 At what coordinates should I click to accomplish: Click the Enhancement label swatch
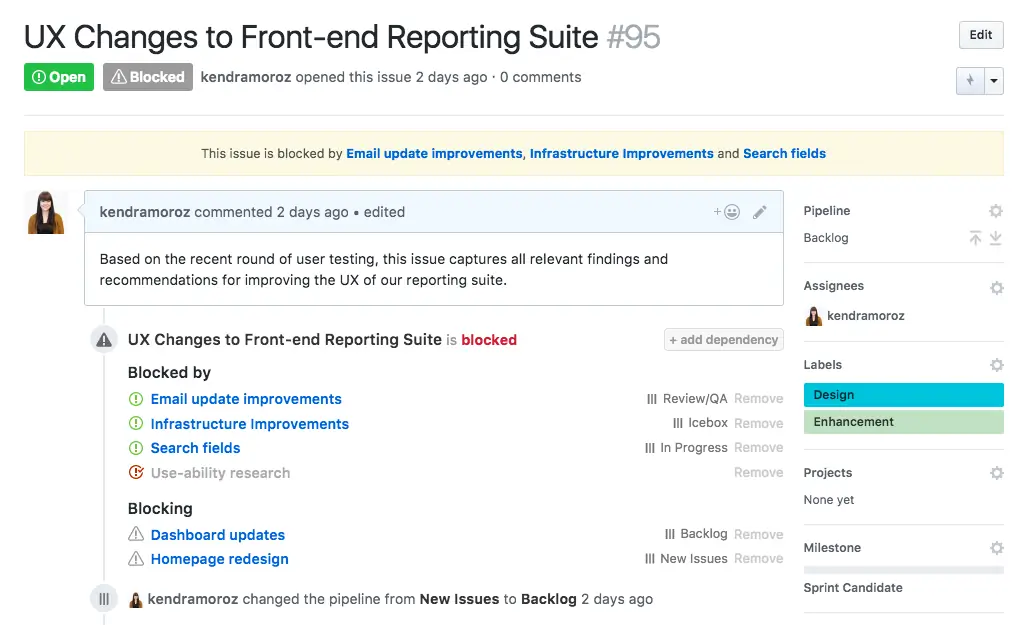click(x=903, y=422)
